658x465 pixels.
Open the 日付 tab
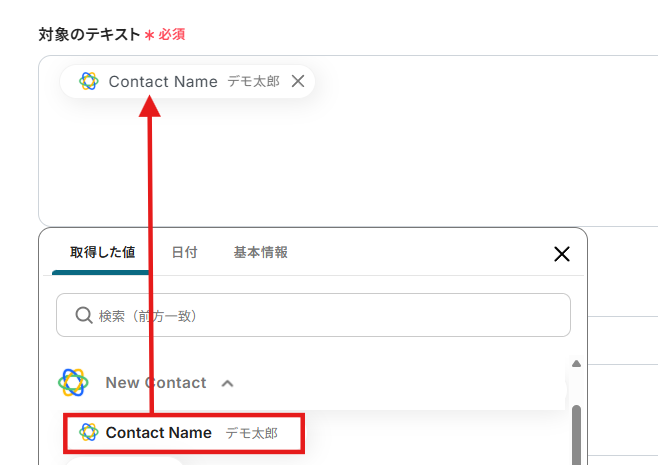184,253
